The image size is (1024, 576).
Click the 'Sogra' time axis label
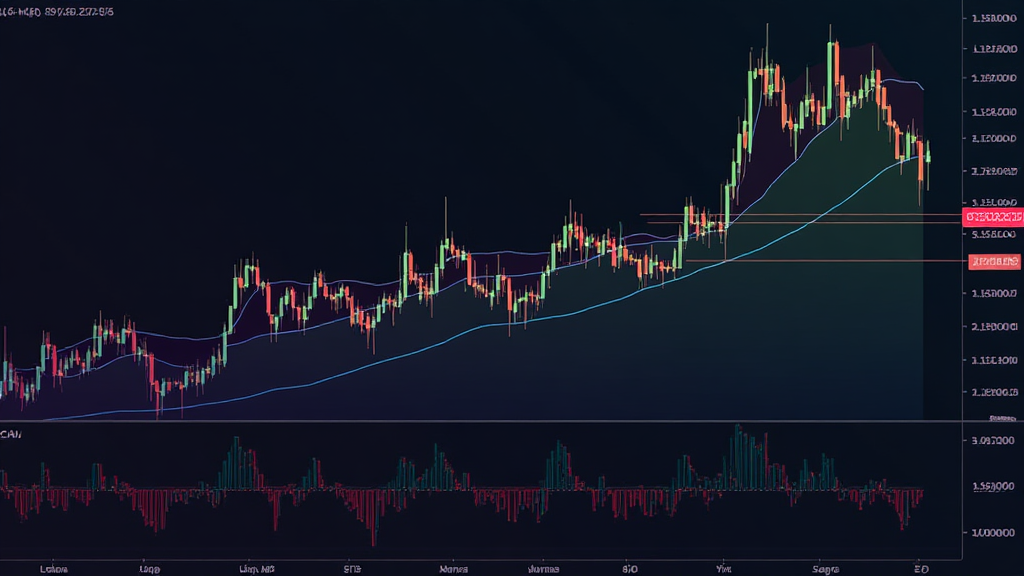[826, 568]
